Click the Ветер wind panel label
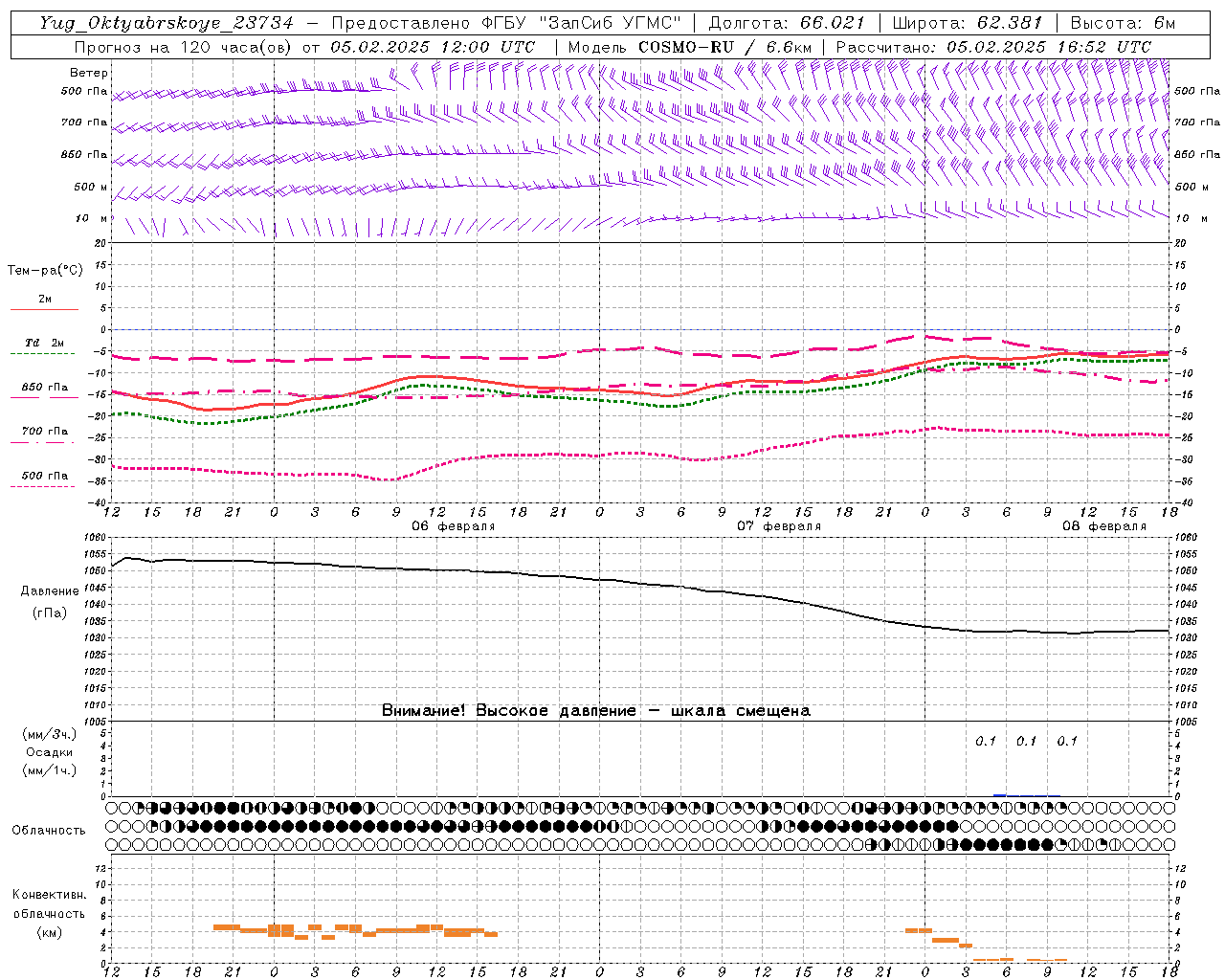Viewport: 1225px width, 980px height. point(89,73)
